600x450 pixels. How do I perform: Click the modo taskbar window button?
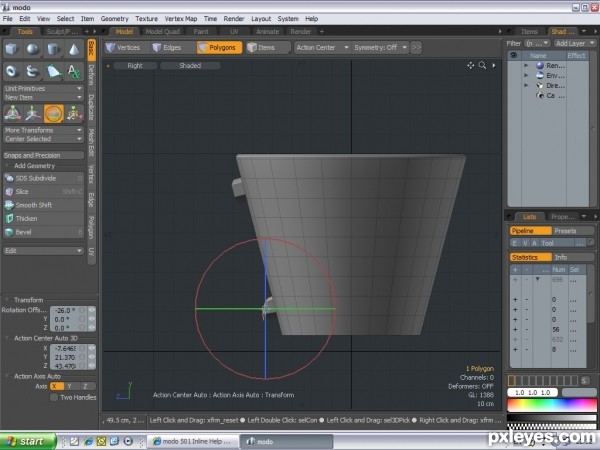point(286,441)
